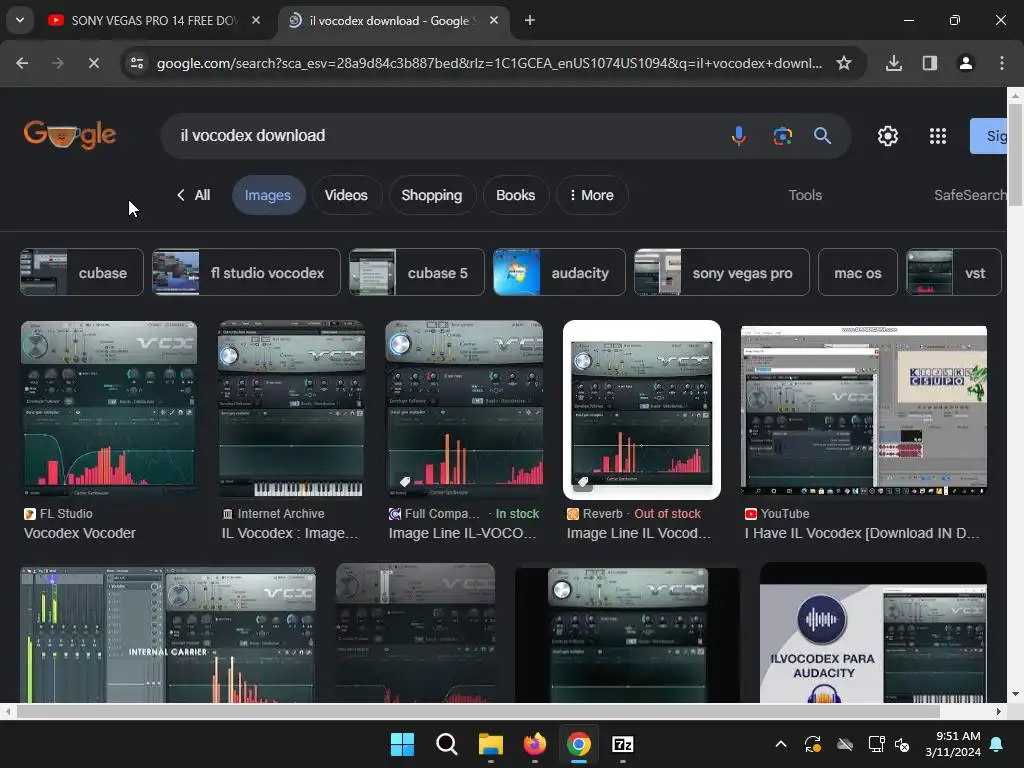The image size is (1024, 768).
Task: Open YouTube I Have IL Vocodex thumbnail
Action: (x=864, y=410)
